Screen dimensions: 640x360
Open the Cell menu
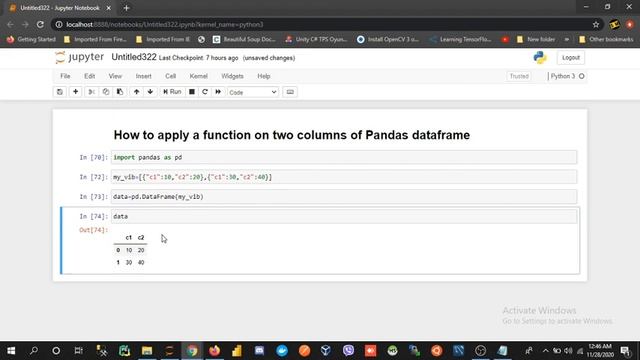pyautogui.click(x=170, y=76)
